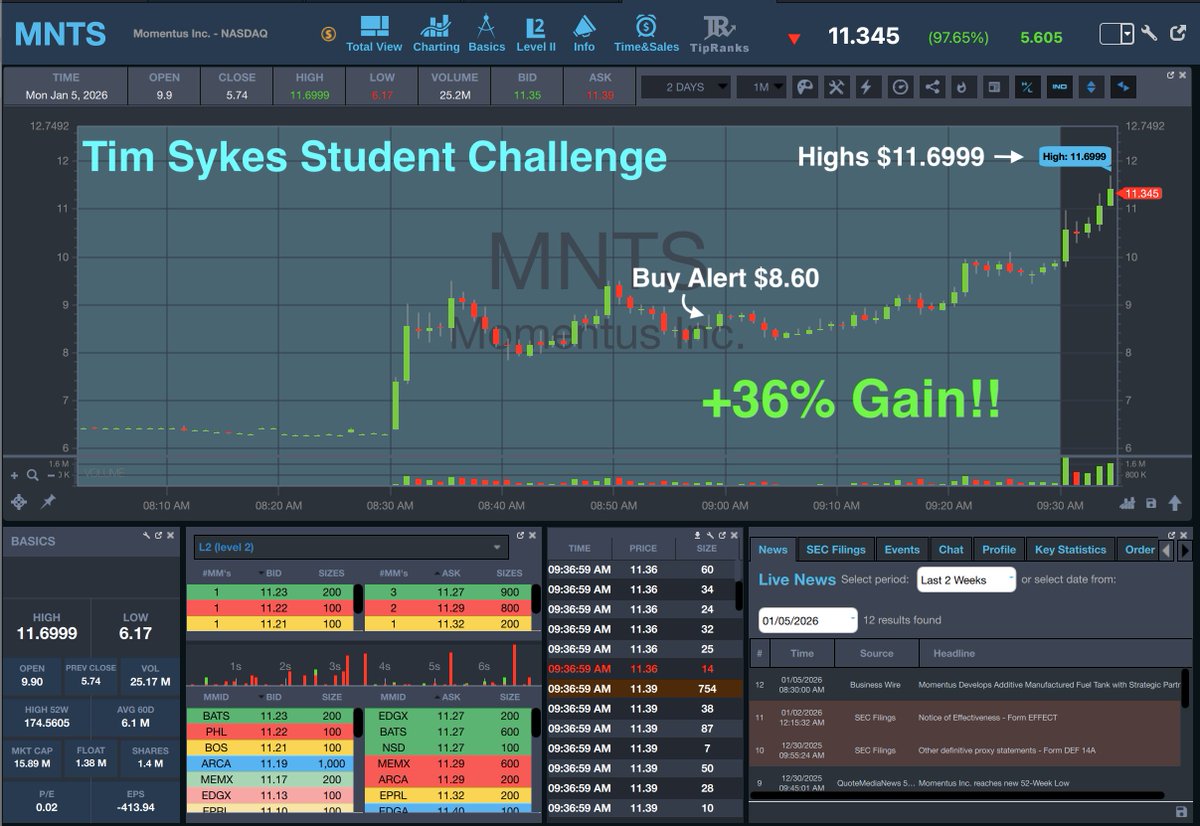Zoom in chart with plus icon
Screen dimensions: 1200x826
14,476
